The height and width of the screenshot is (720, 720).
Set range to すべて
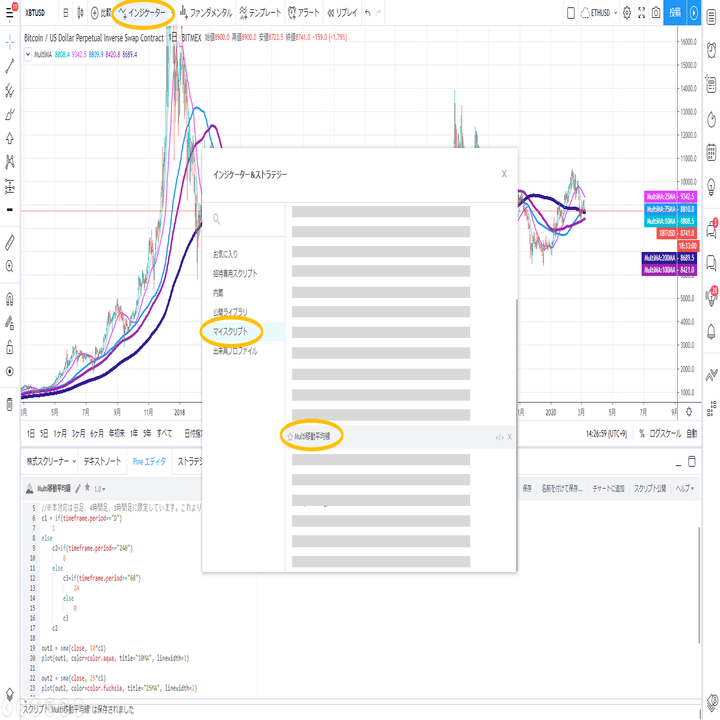click(164, 433)
